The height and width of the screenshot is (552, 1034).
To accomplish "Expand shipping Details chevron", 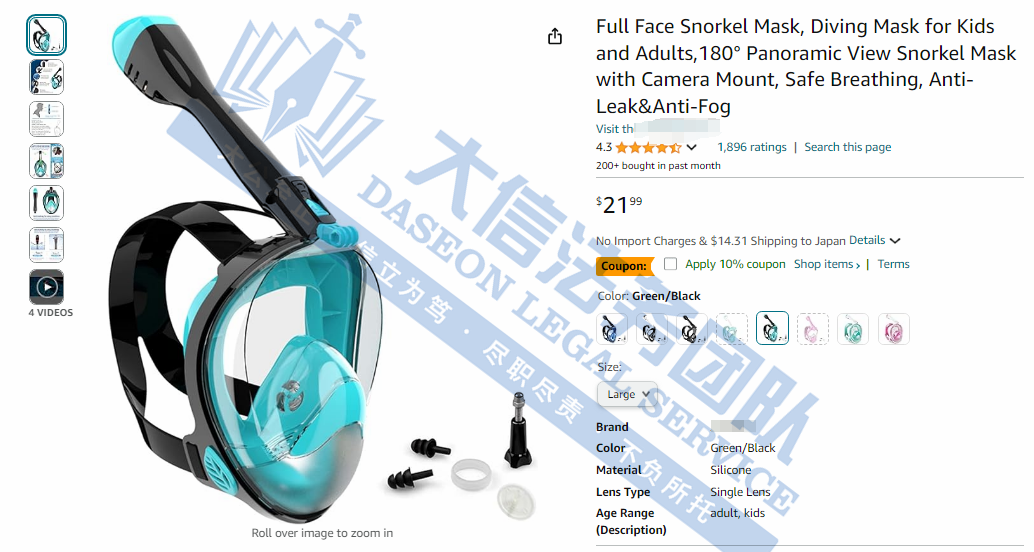I will [x=895, y=241].
